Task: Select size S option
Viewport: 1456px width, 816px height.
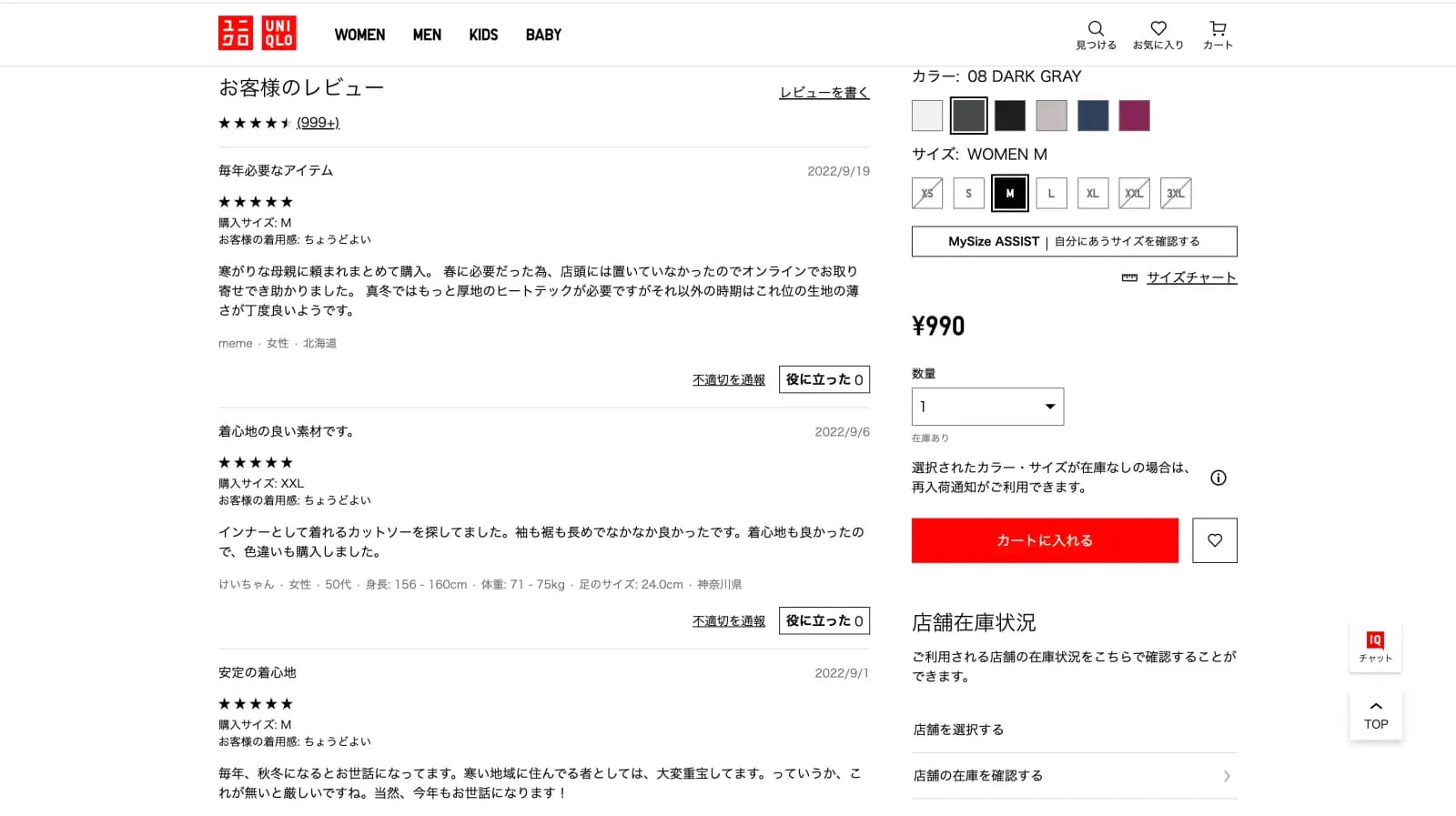Action: pyautogui.click(x=968, y=193)
